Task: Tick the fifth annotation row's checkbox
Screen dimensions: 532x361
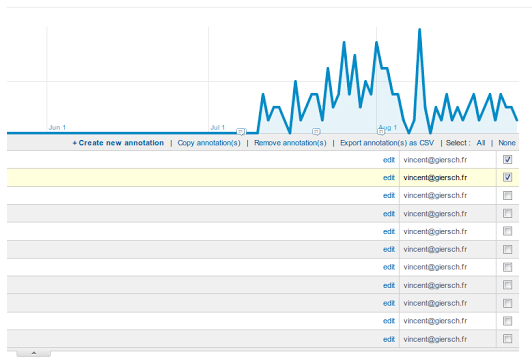Action: coord(507,231)
